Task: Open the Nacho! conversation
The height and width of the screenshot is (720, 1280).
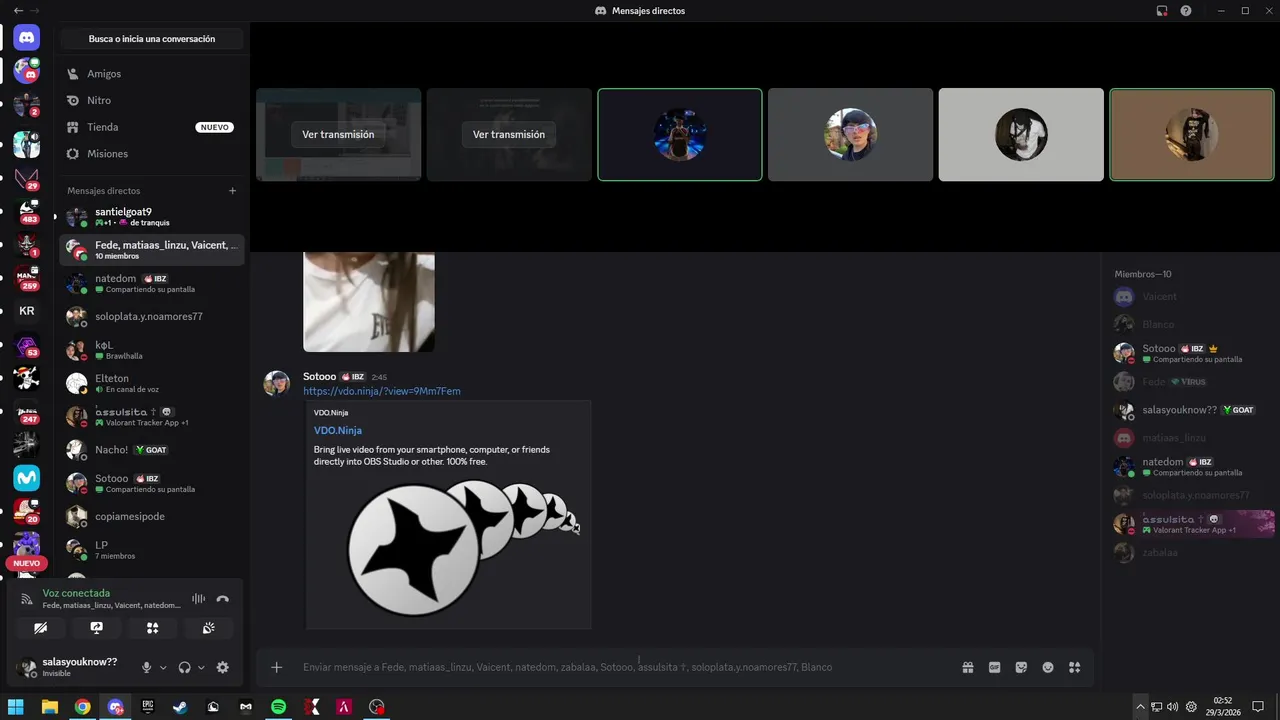Action: click(151, 450)
